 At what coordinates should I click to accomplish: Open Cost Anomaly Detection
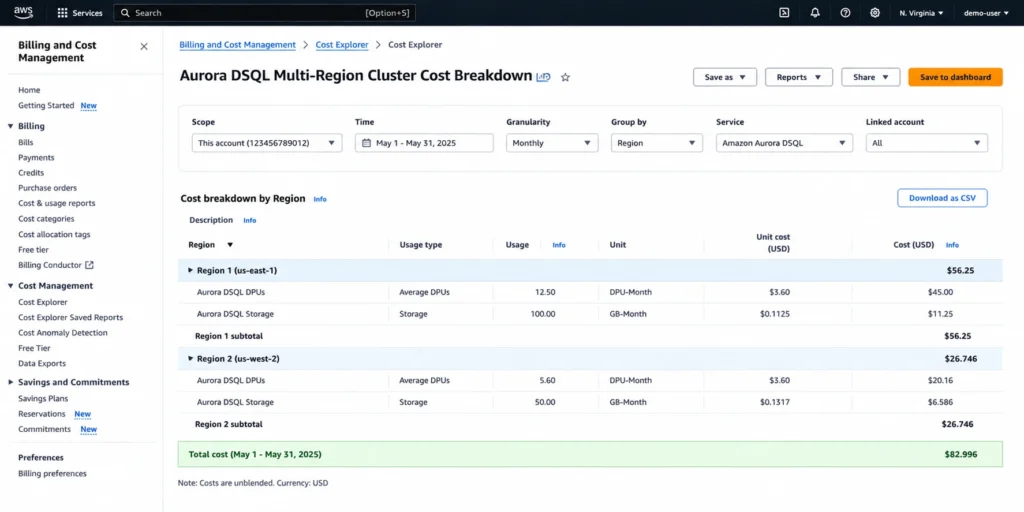pos(63,333)
